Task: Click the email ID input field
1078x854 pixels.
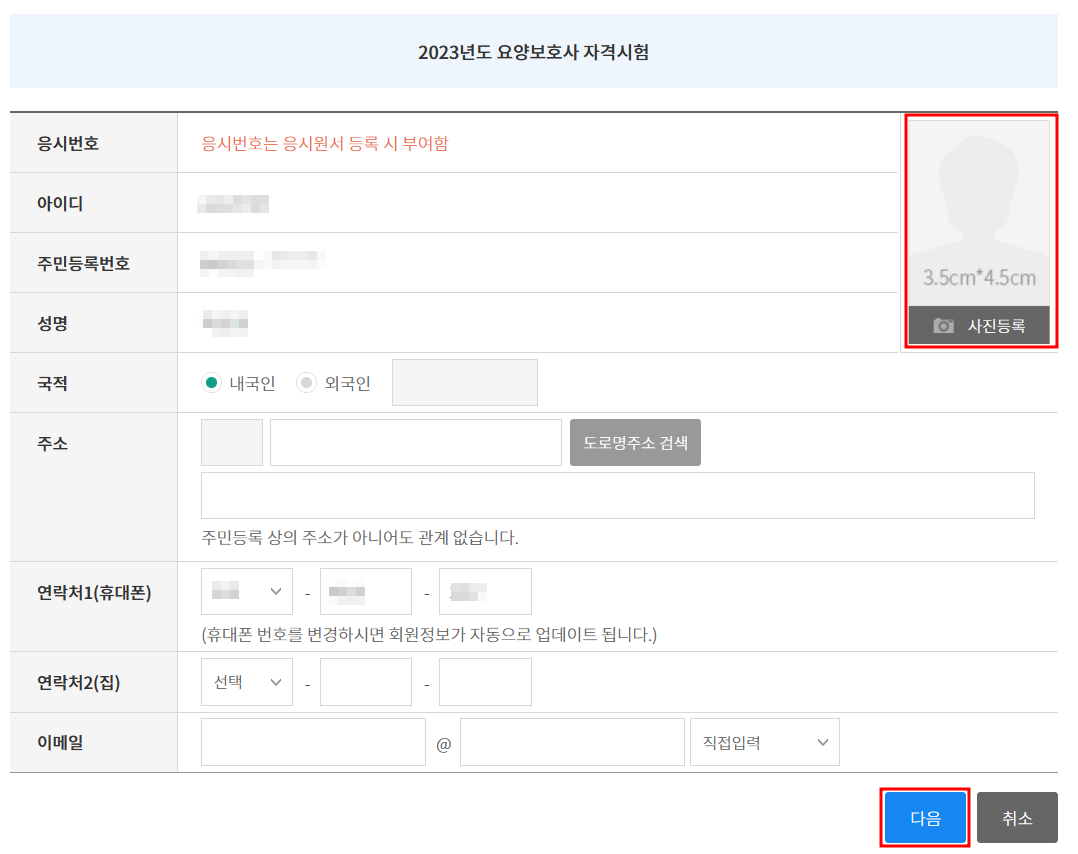Action: 313,742
